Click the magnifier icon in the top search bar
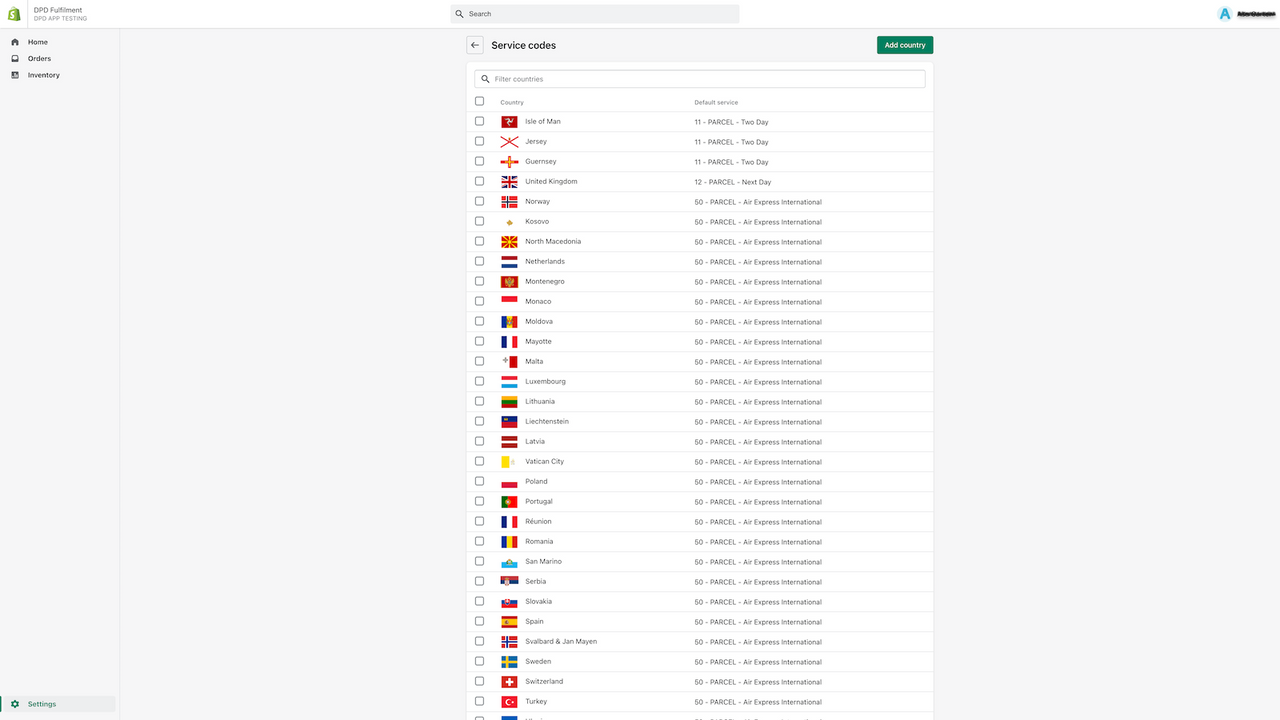Image resolution: width=1280 pixels, height=720 pixels. point(462,13)
